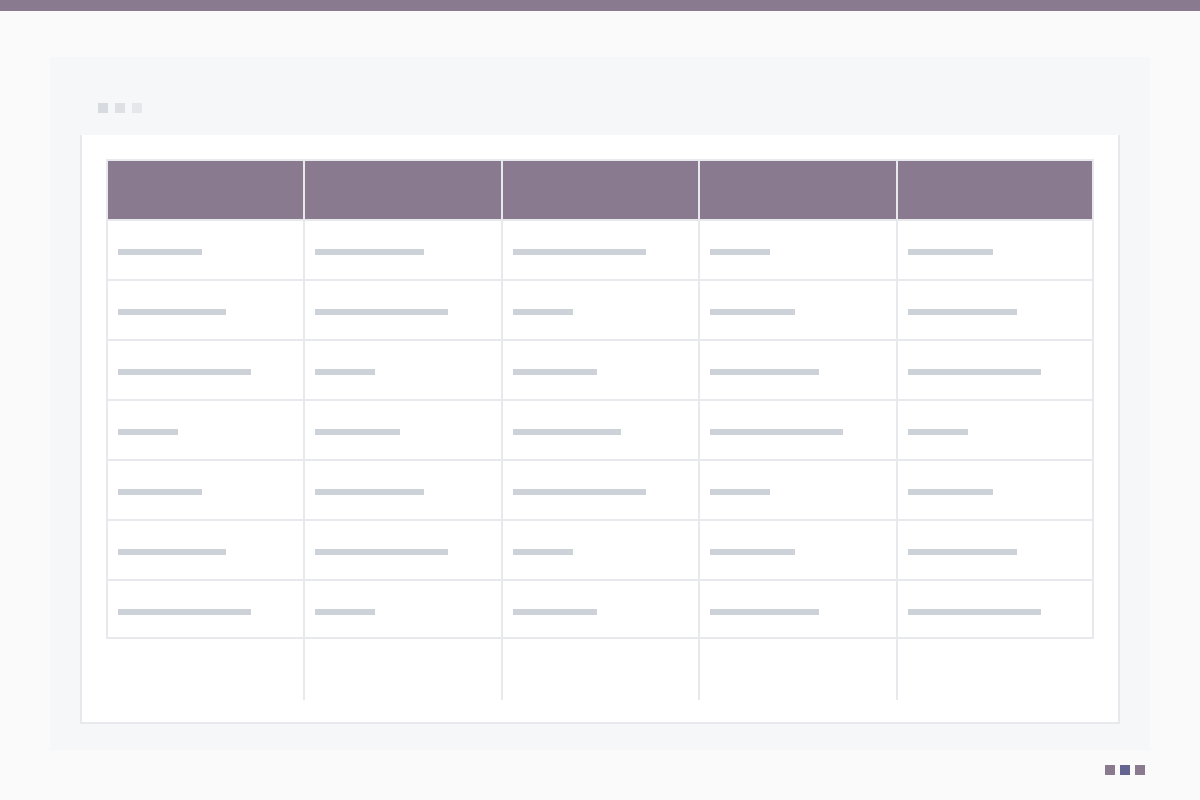Click the first purple square bottom-right
Screen dimensions: 1200x800
point(1110,770)
